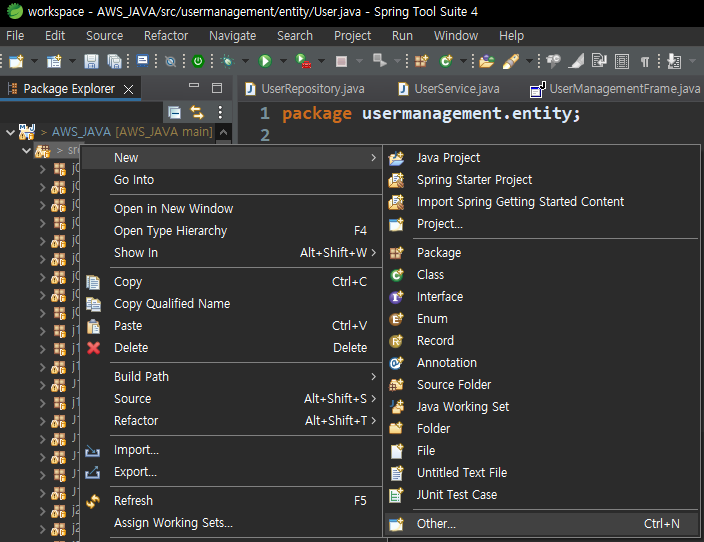Click the Open Type folder icon in toolbar
This screenshot has height=542, width=704.
click(x=486, y=61)
